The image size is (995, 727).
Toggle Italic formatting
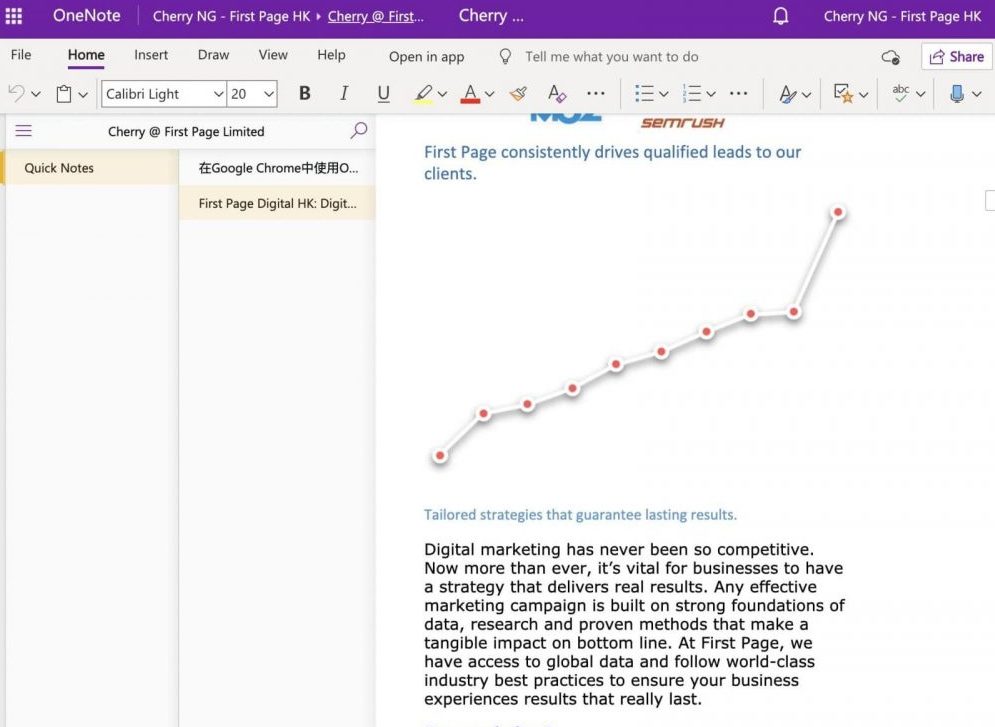[x=344, y=93]
